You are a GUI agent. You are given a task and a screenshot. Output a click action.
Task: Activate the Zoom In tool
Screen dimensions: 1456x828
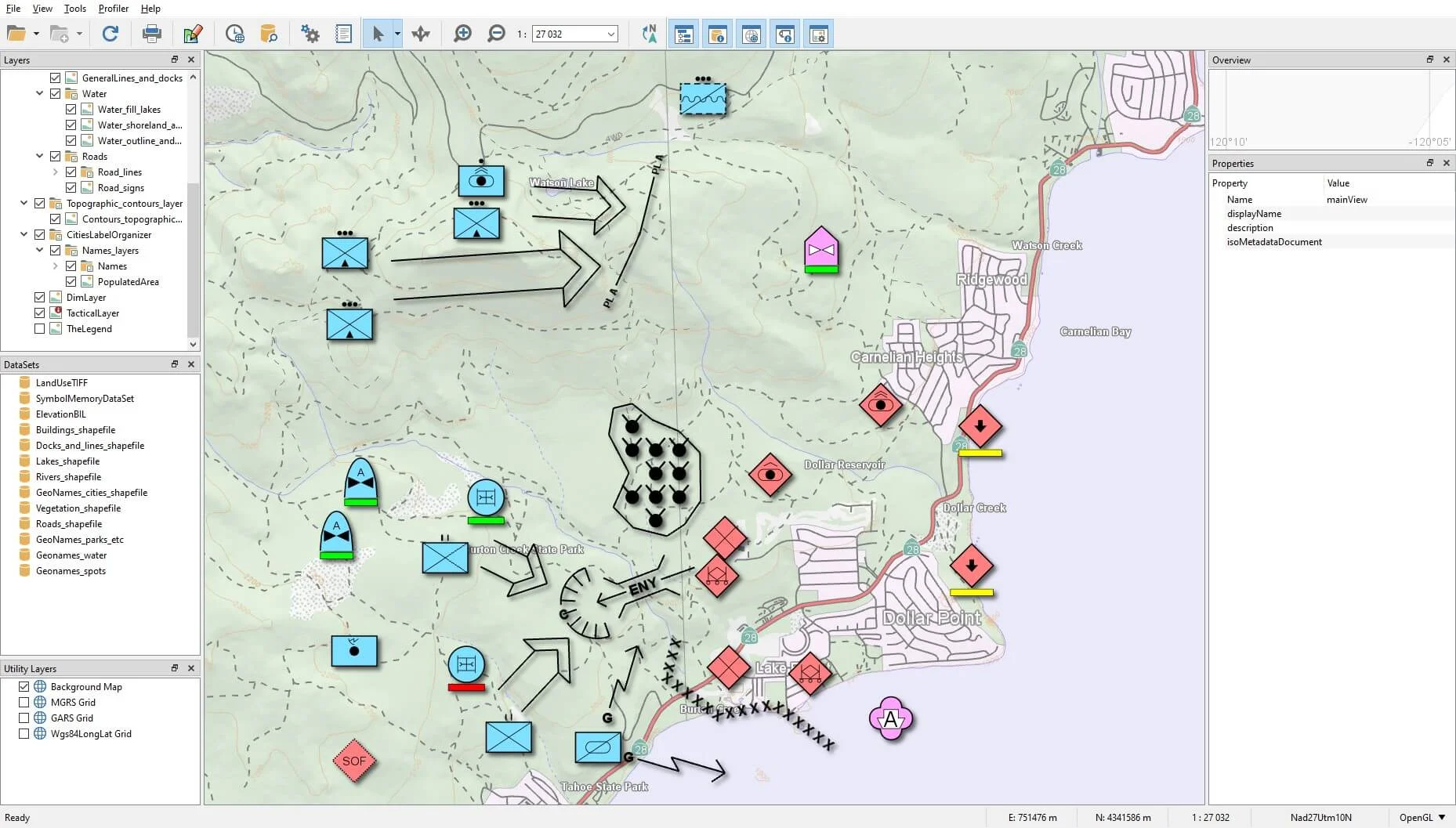tap(462, 34)
